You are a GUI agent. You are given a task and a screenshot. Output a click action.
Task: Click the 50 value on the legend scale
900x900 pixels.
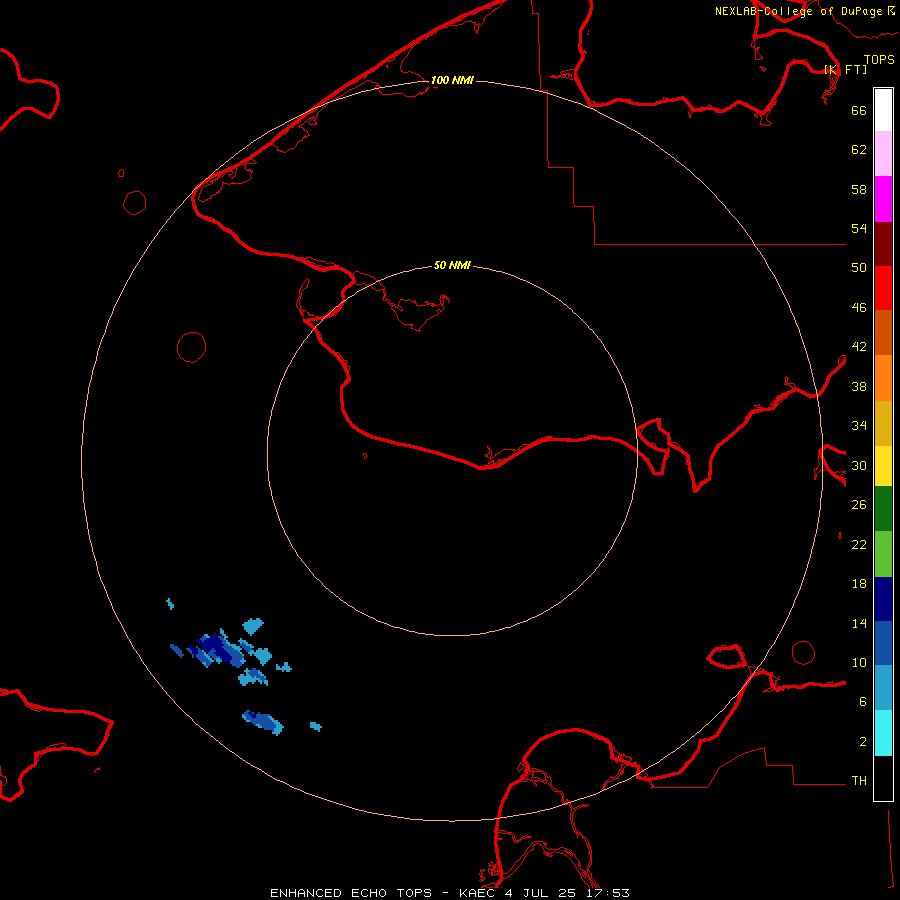(x=859, y=268)
